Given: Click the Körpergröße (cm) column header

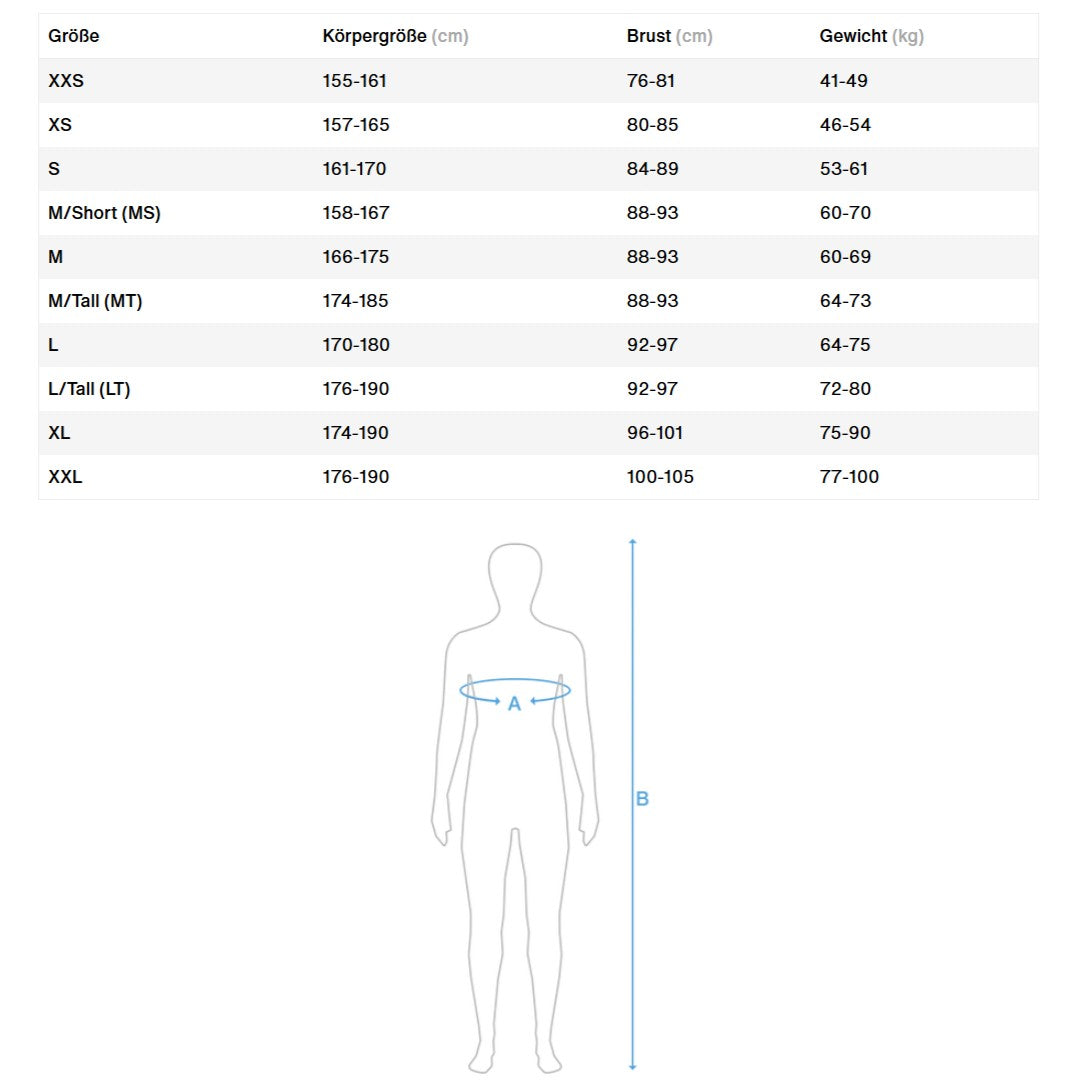Looking at the screenshot, I should pyautogui.click(x=395, y=37).
